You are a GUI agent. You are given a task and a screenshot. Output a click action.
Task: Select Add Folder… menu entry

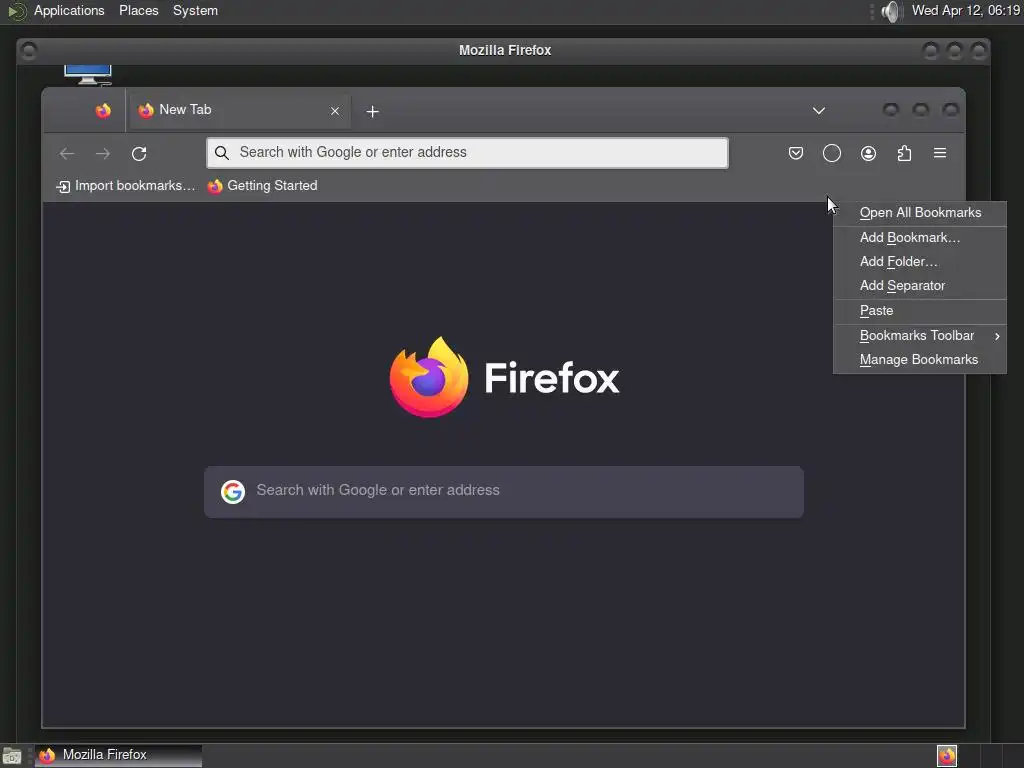920,262
